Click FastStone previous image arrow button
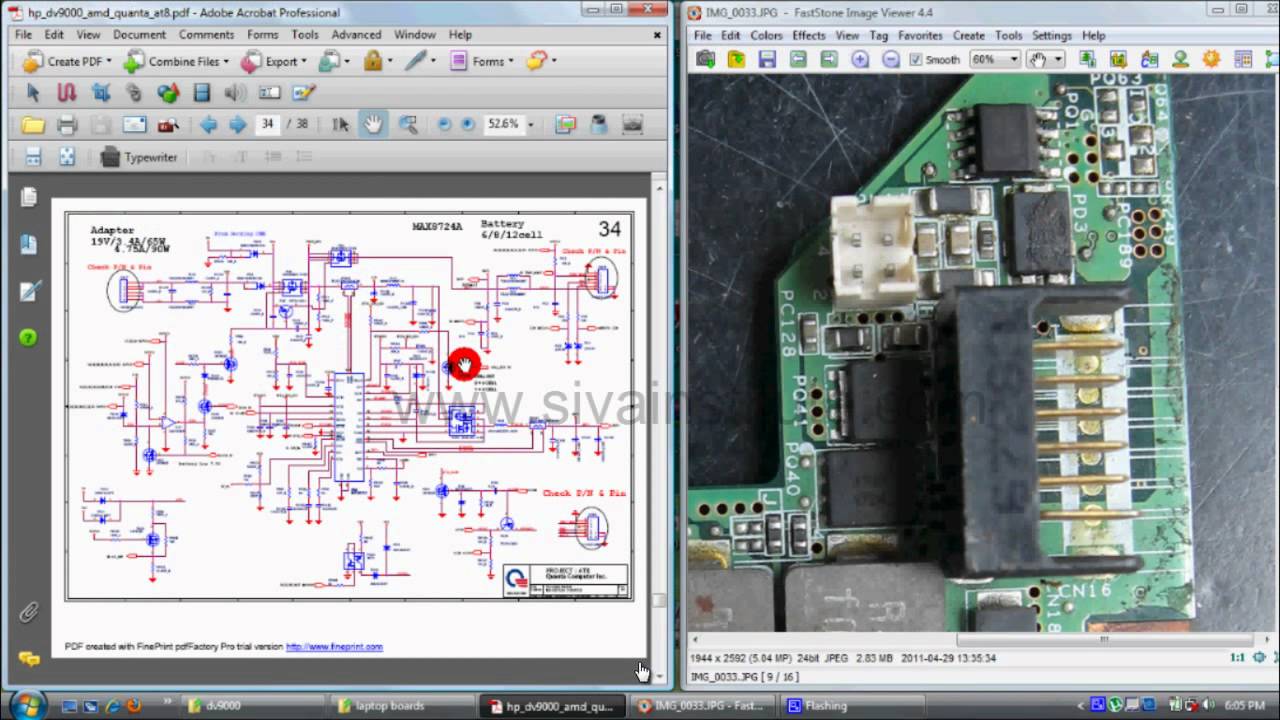This screenshot has width=1280, height=720. [x=798, y=60]
